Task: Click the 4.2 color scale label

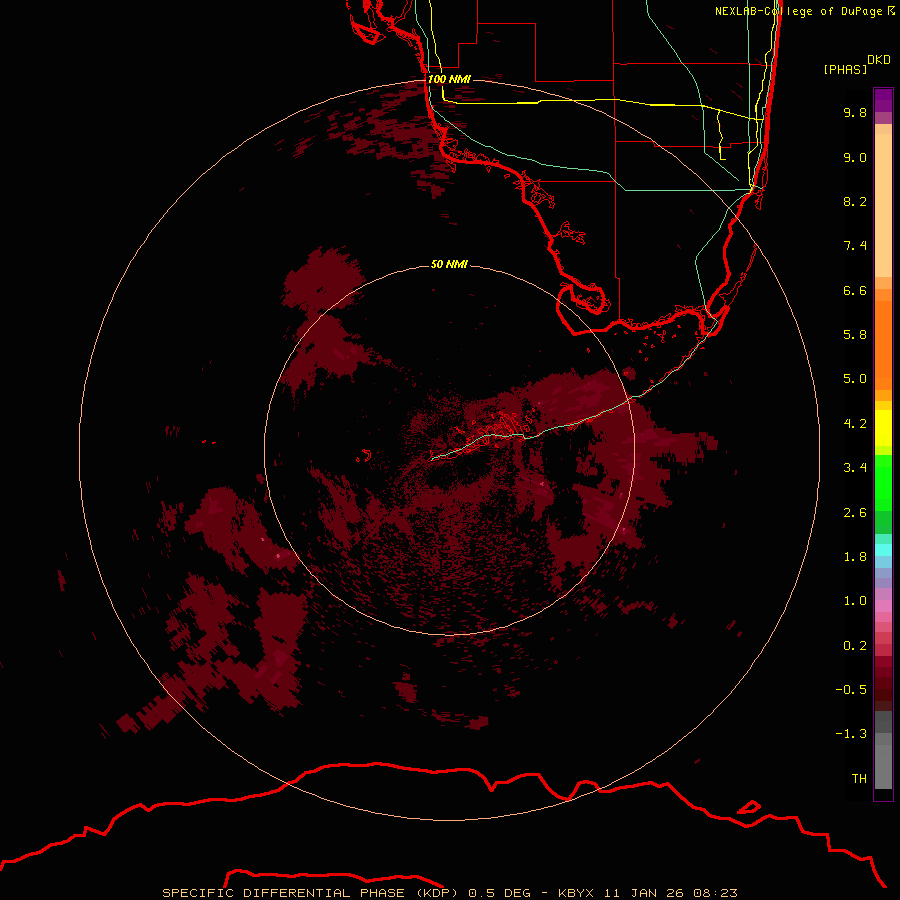Action: pos(855,424)
